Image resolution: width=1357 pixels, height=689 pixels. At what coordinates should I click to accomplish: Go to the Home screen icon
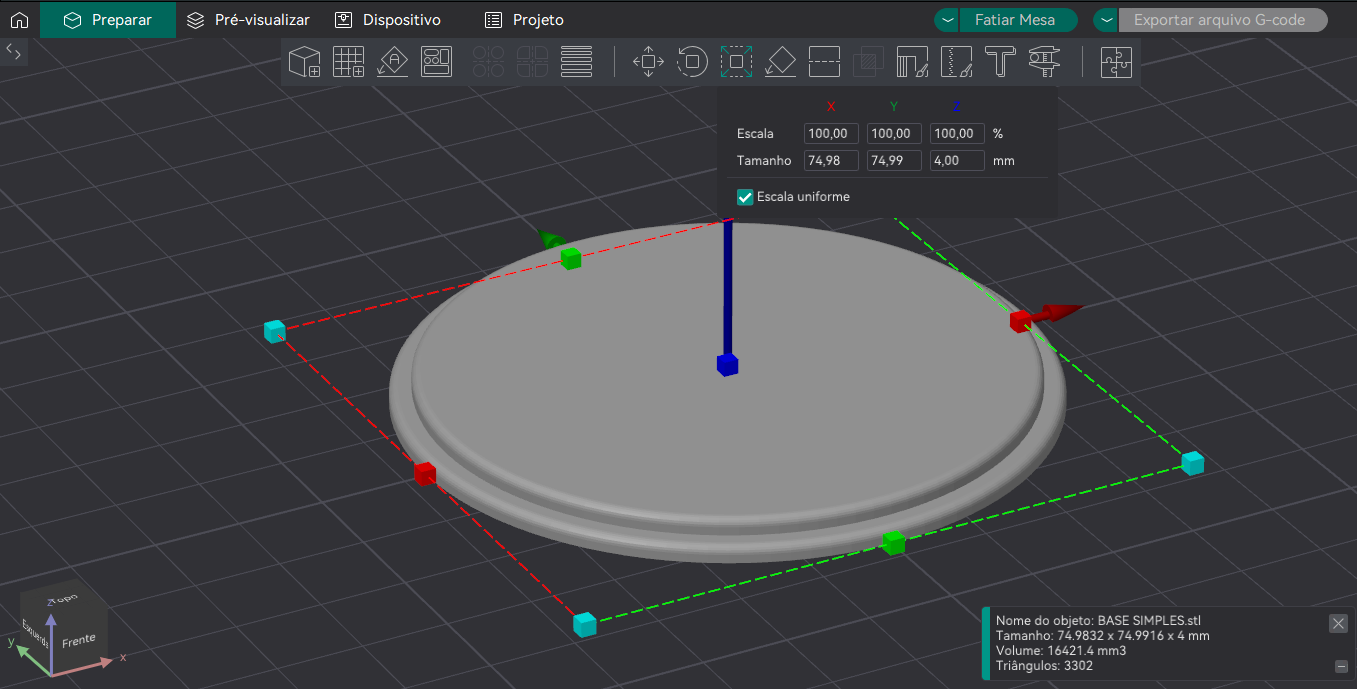(x=19, y=20)
